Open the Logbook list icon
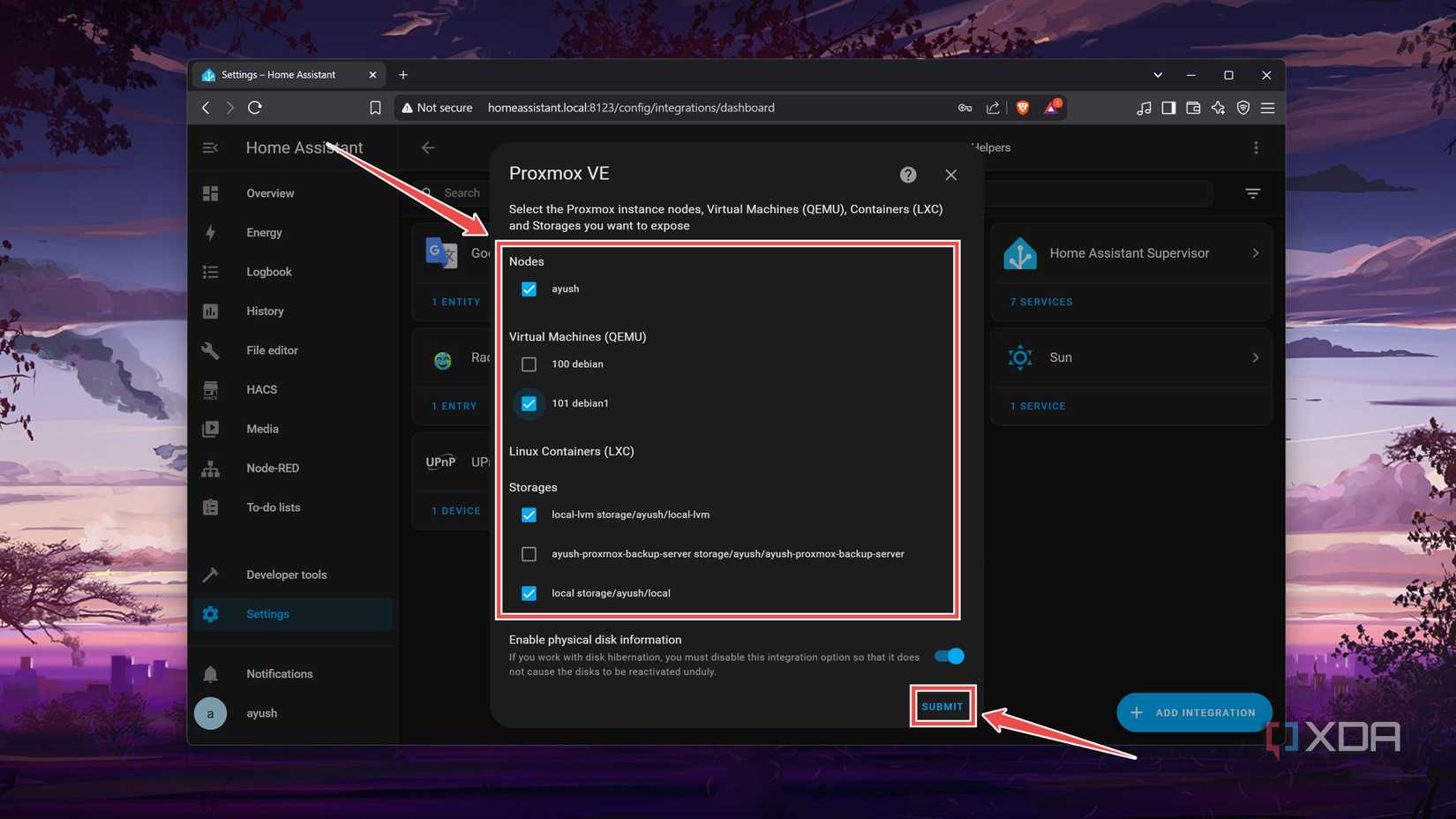 [x=210, y=272]
